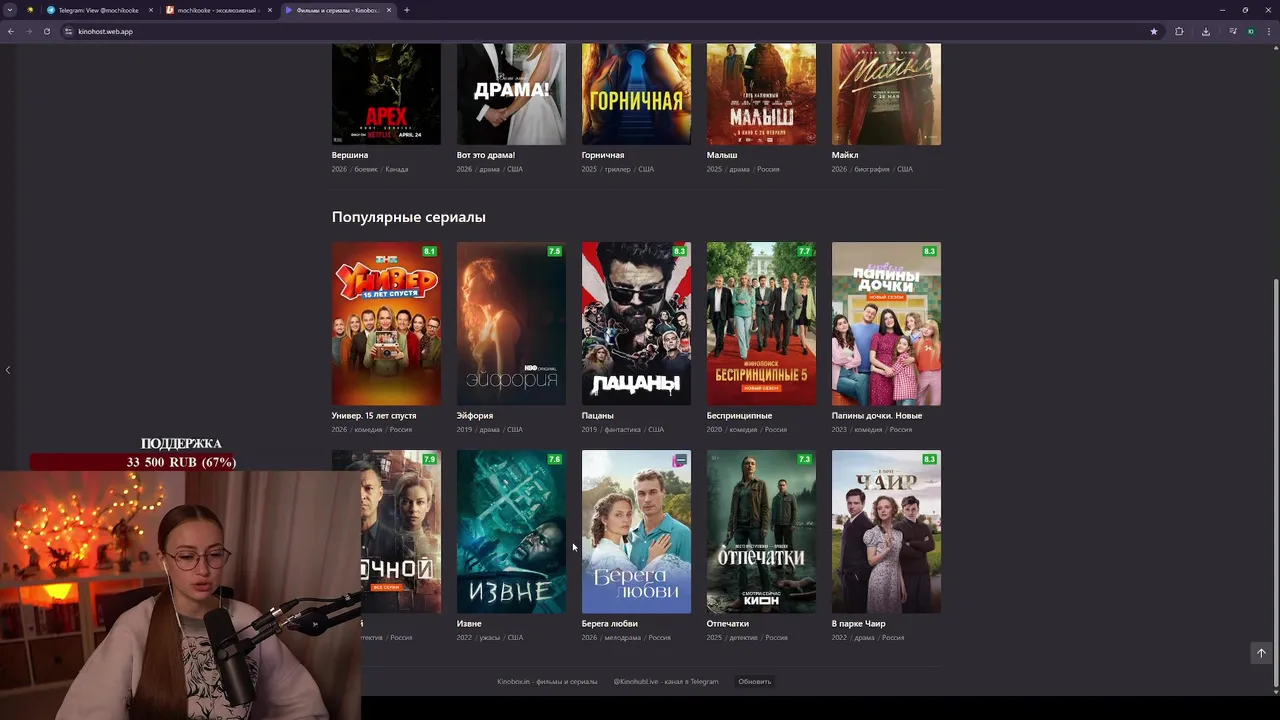
Task: Open the Горничная movie poster
Action: point(636,94)
